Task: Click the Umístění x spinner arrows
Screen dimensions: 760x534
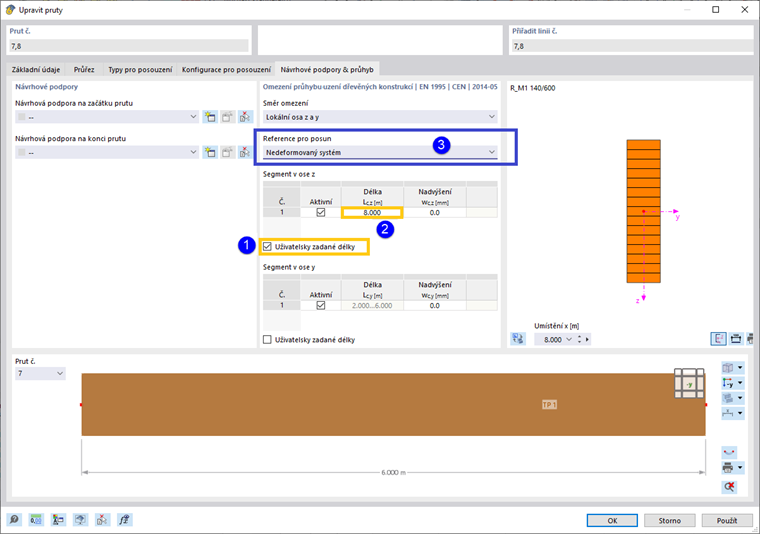Action: [x=579, y=339]
